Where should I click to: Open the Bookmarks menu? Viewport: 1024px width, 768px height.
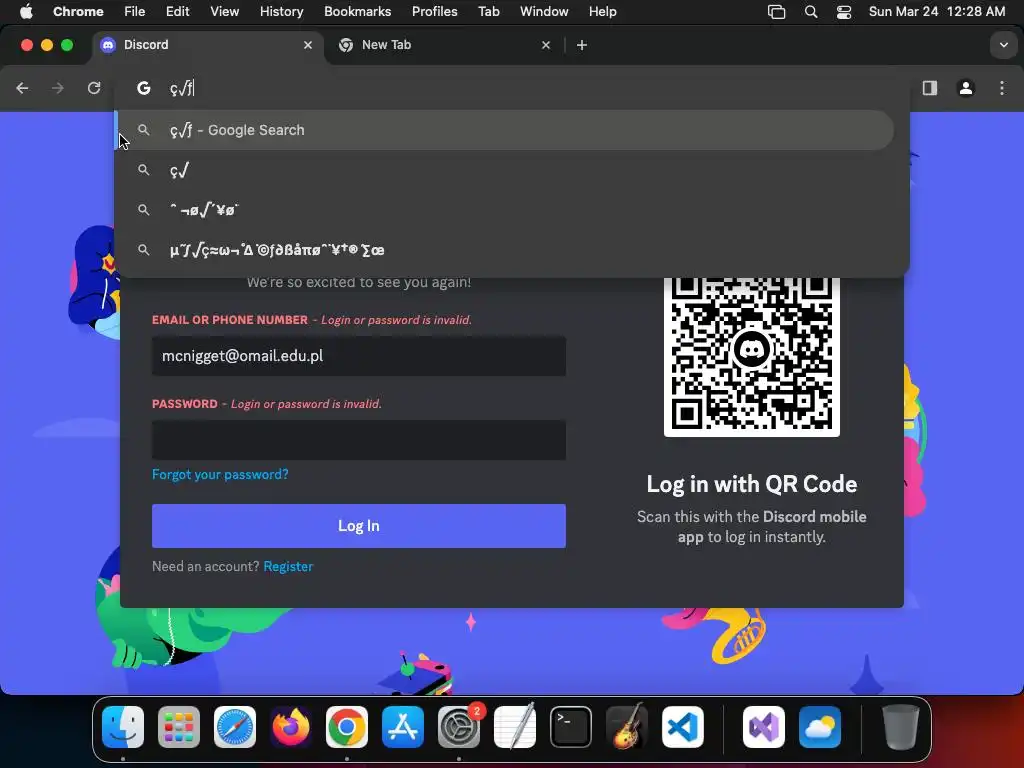click(357, 12)
